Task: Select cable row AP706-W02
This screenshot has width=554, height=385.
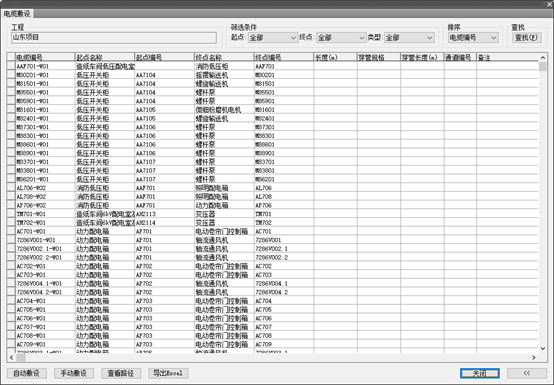Action: (272, 205)
